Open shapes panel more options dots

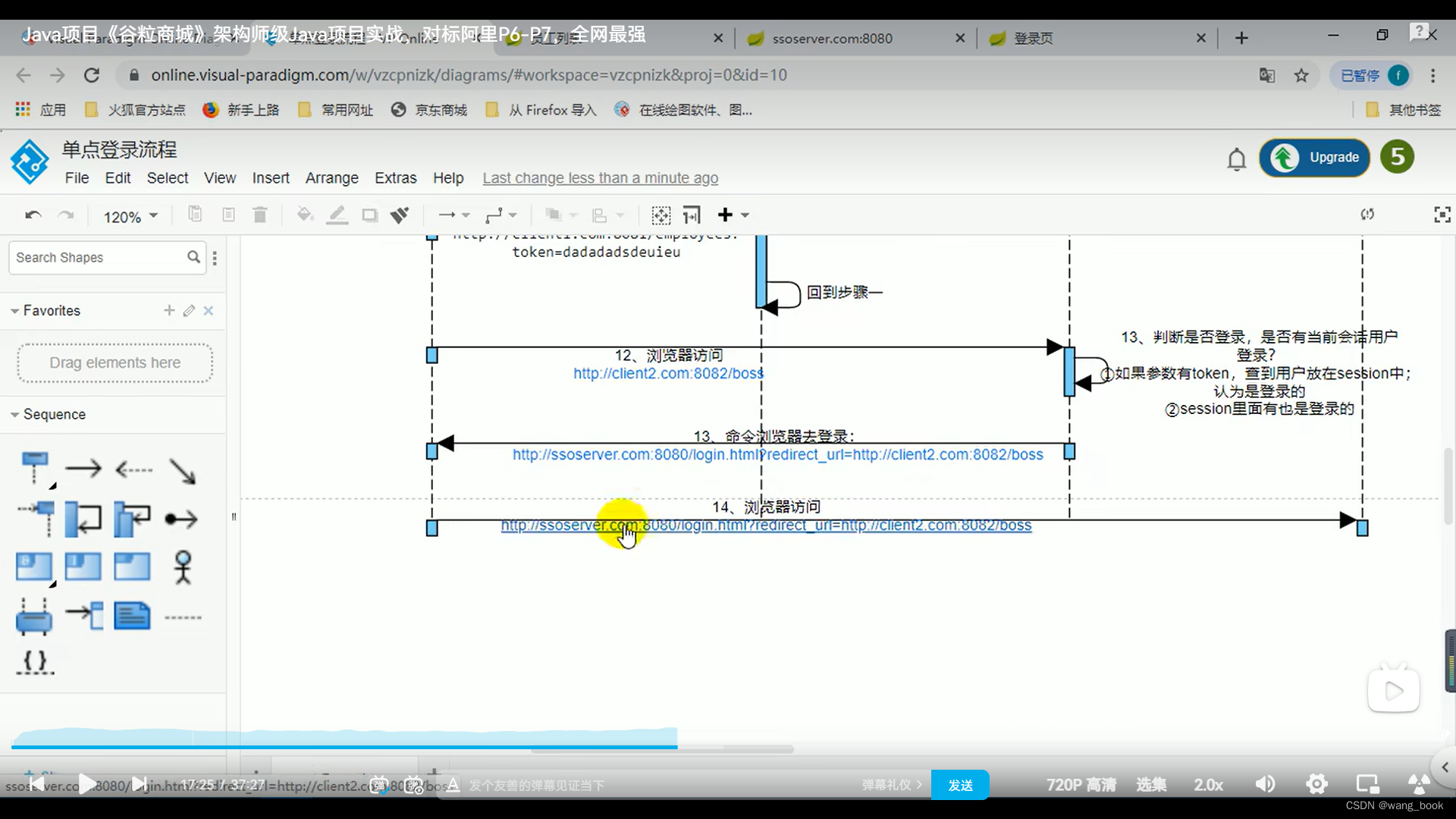[215, 258]
